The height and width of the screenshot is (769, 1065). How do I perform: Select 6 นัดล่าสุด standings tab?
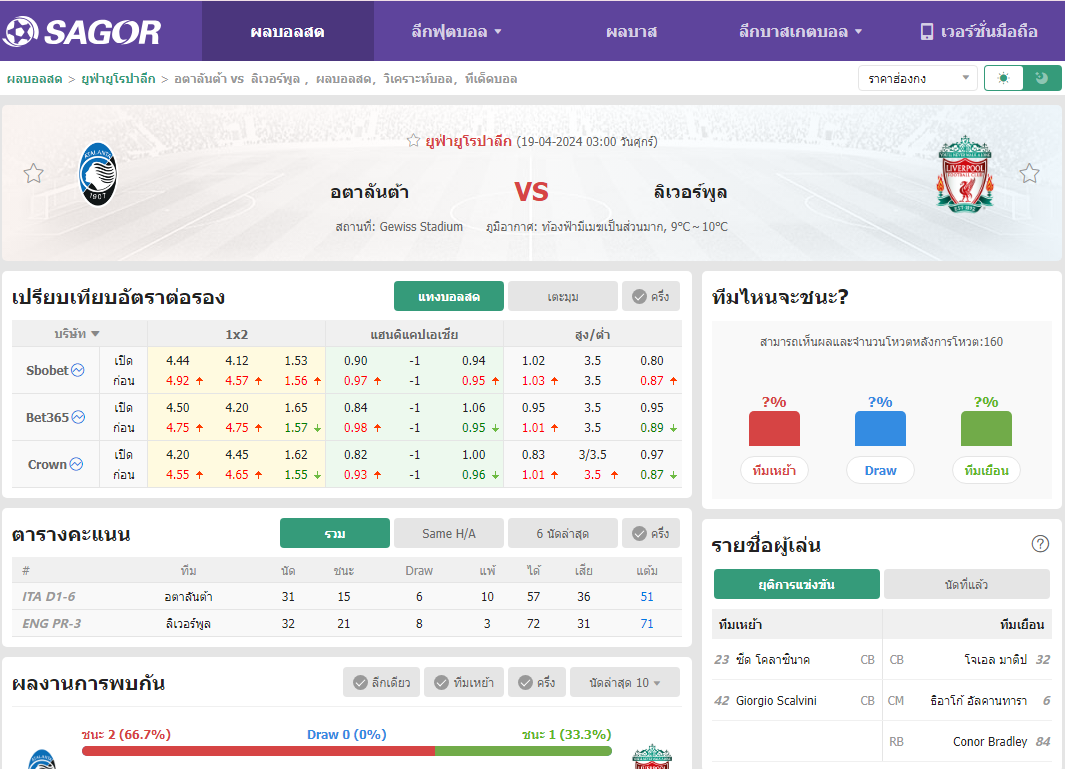point(563,533)
